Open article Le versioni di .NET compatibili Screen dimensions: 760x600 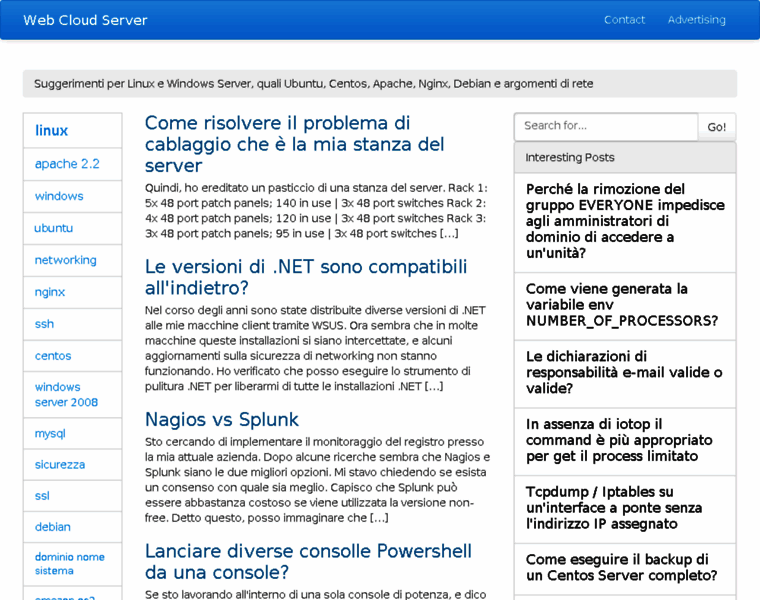(x=306, y=277)
